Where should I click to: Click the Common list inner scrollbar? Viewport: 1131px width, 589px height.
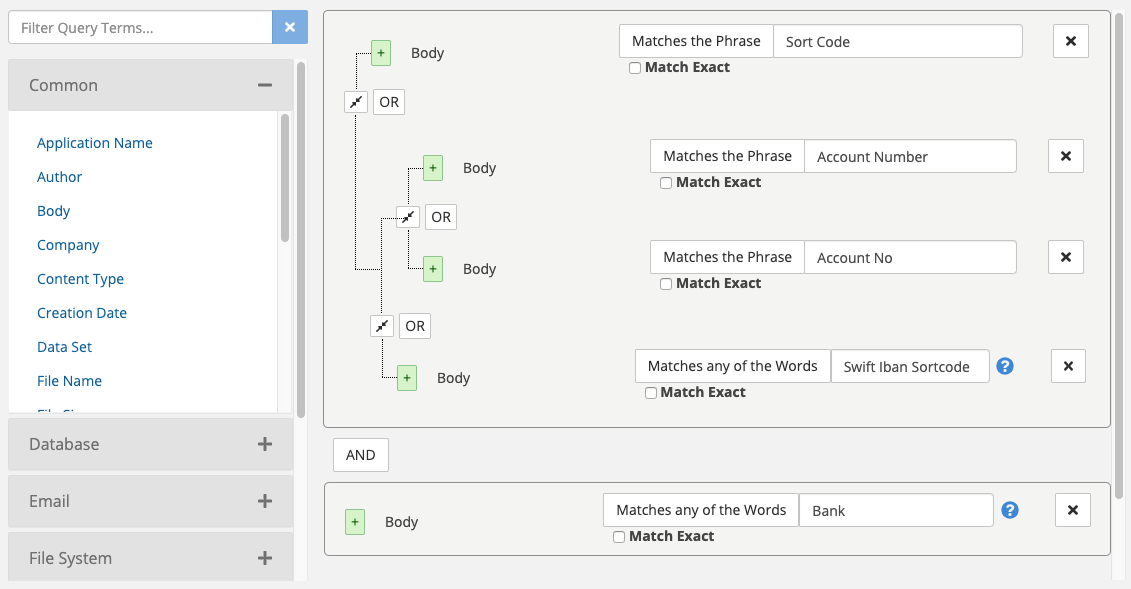285,178
